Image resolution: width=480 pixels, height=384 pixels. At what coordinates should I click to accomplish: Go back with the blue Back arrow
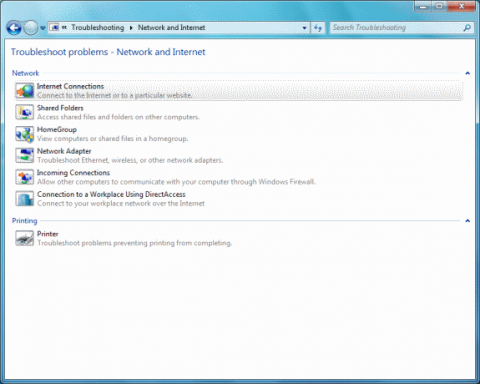(x=14, y=28)
